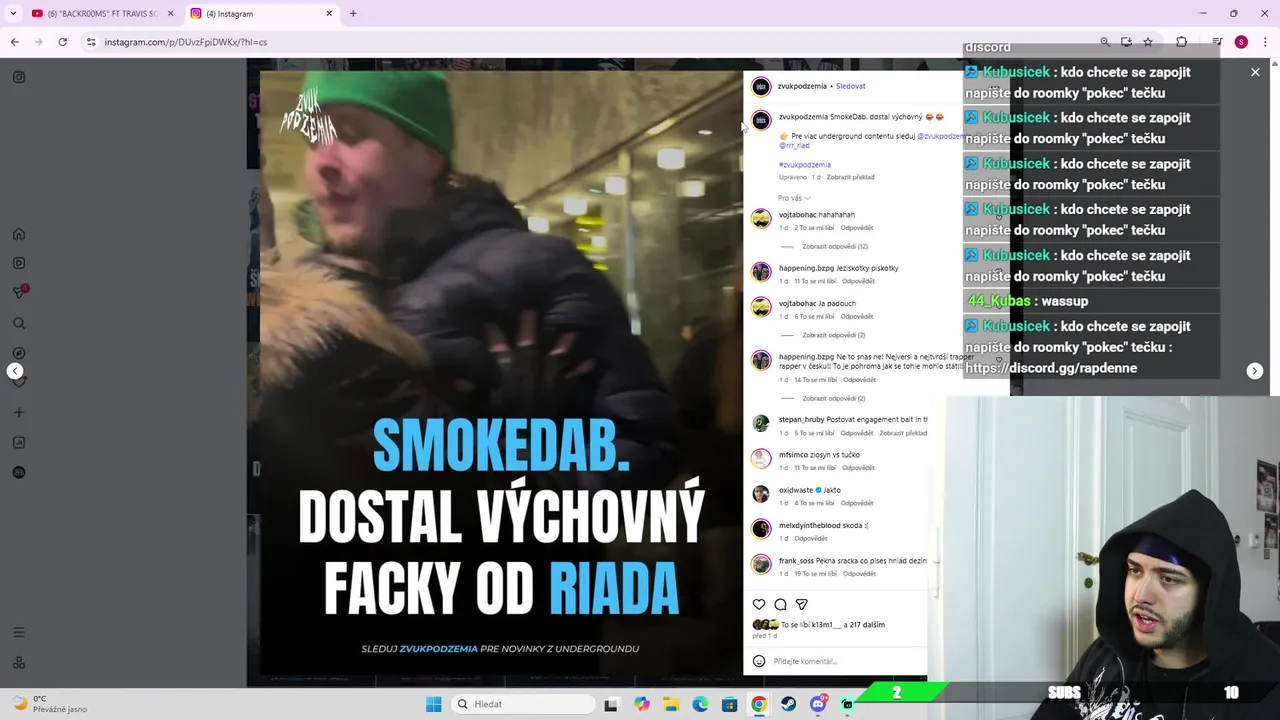The width and height of the screenshot is (1280, 720).
Task: Open Reels from Instagram sidebar
Action: click(x=19, y=263)
